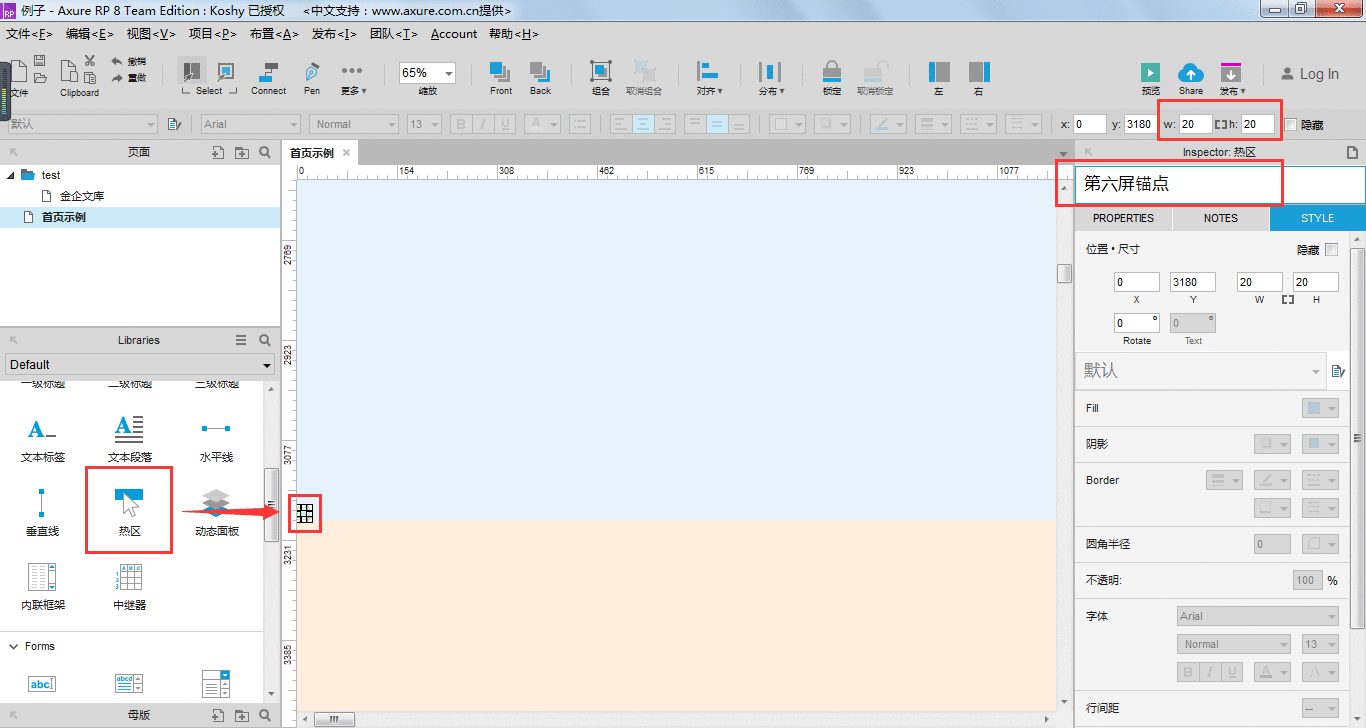Open the Account menu
The height and width of the screenshot is (728, 1366).
pos(454,34)
